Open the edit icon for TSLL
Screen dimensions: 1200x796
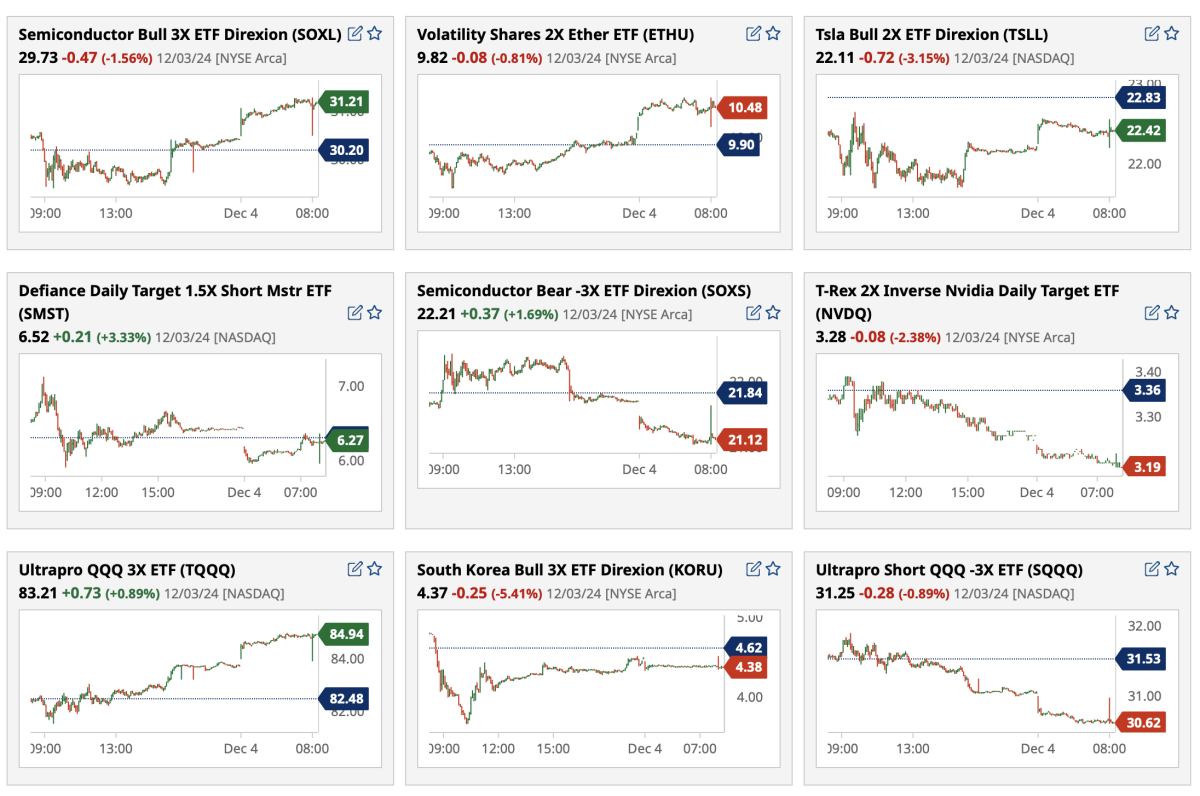coord(1152,34)
